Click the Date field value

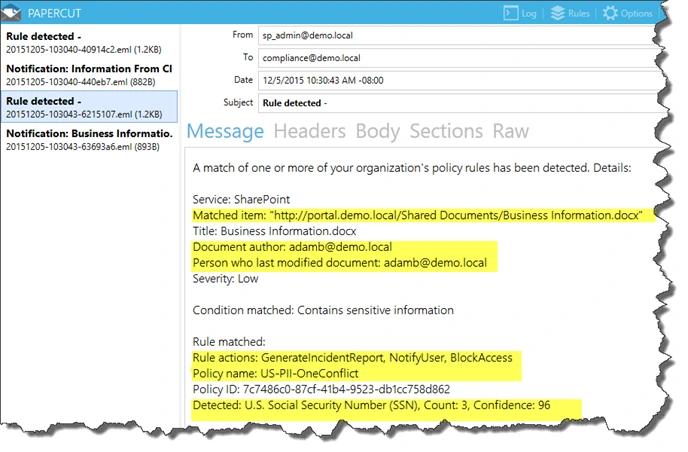click(459, 80)
